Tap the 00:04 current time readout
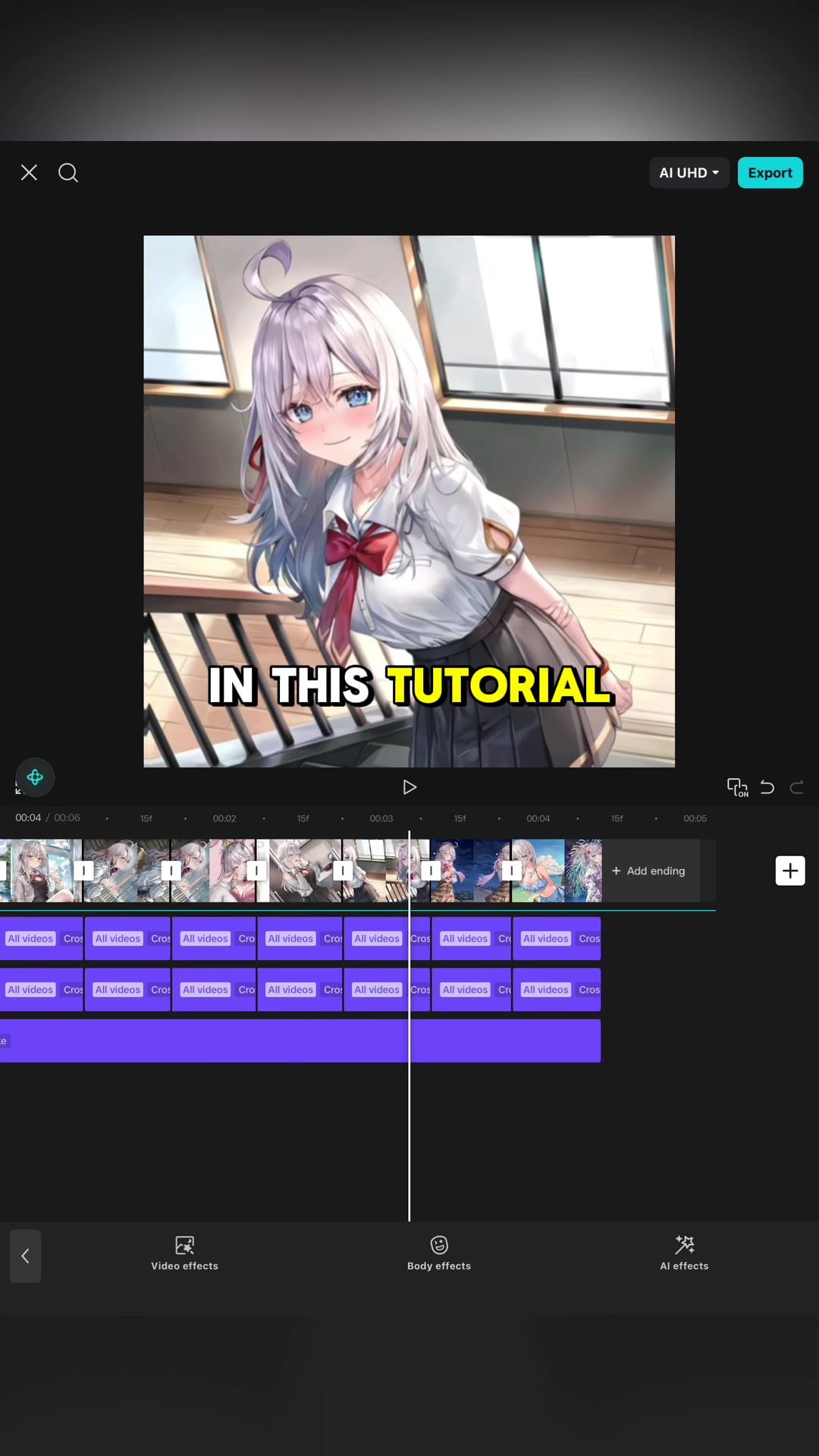 (28, 817)
